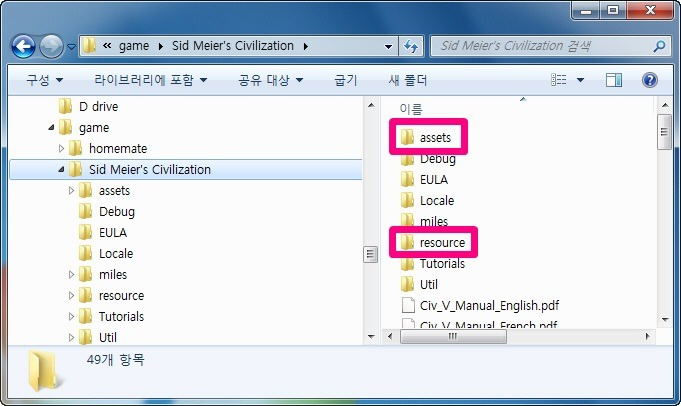Select 'Tutorials' folder in file list
The width and height of the screenshot is (681, 406).
(442, 263)
